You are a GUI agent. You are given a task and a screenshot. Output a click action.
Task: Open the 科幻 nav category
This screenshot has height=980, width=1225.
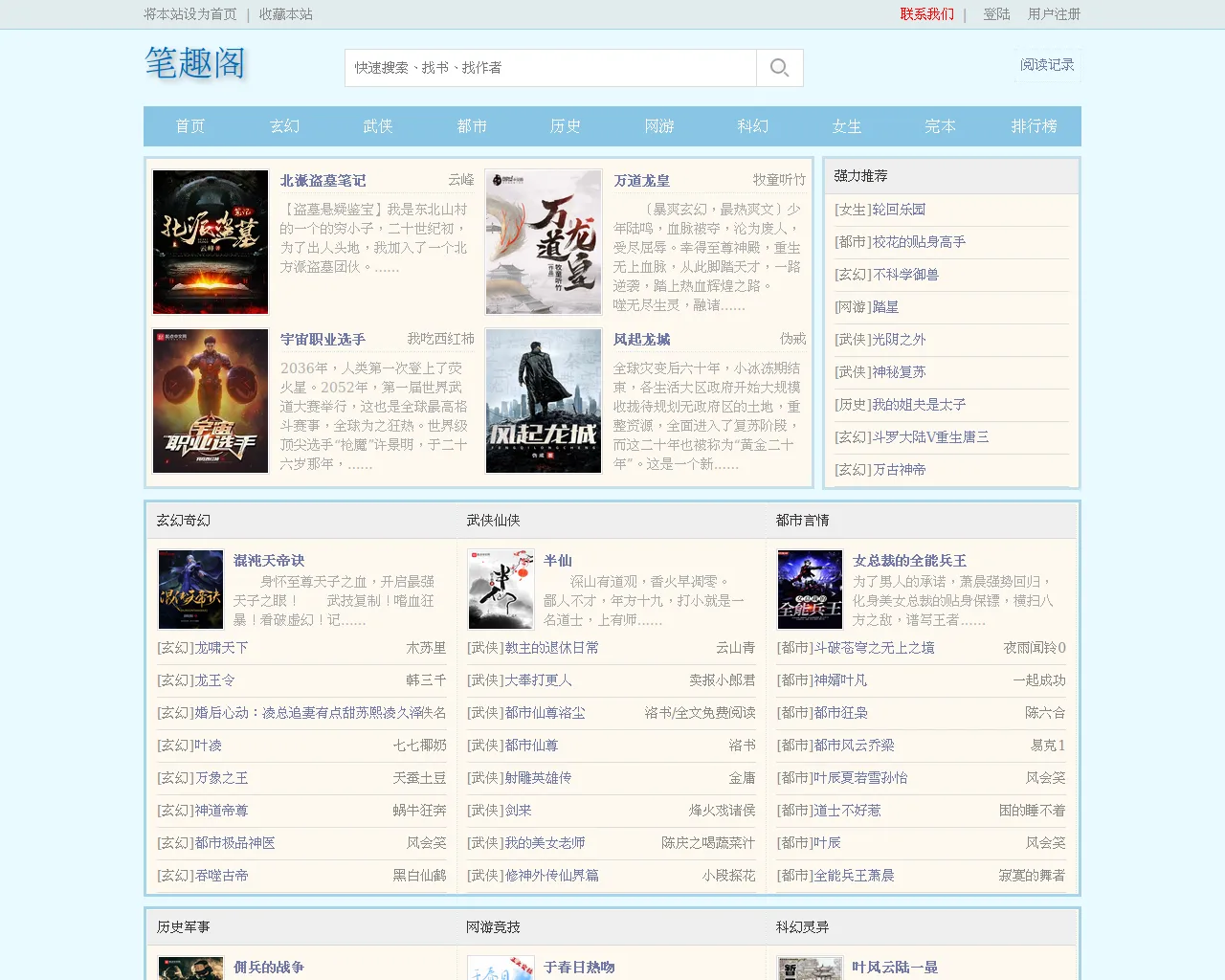[x=753, y=126]
